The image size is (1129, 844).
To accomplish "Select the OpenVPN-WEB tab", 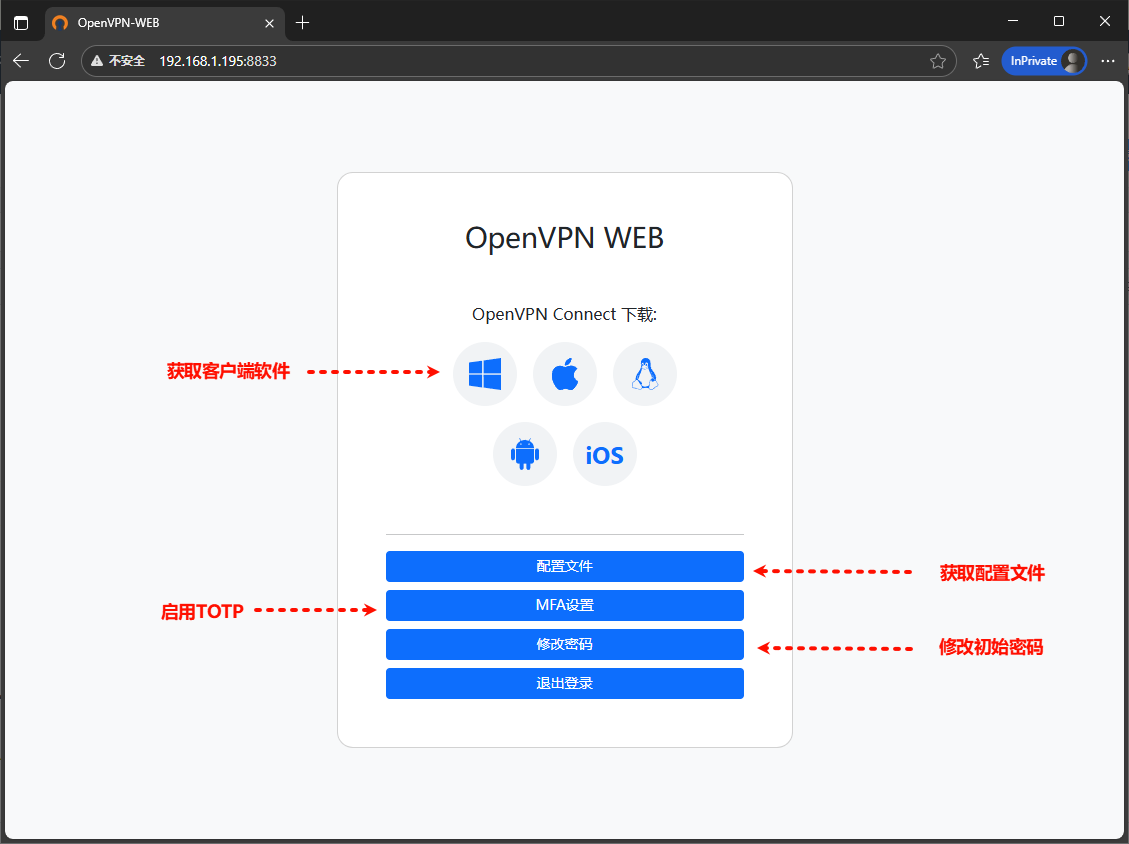I will tap(150, 22).
